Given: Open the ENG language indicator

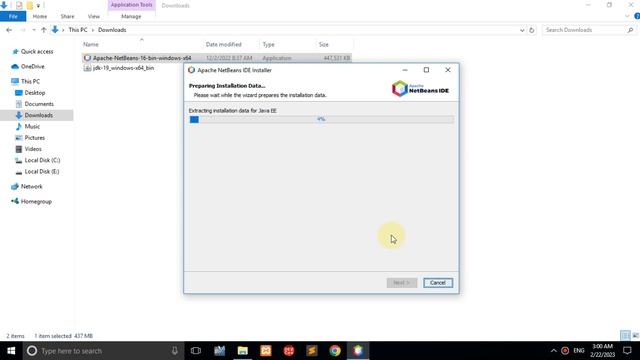Looking at the screenshot, I should (579, 351).
